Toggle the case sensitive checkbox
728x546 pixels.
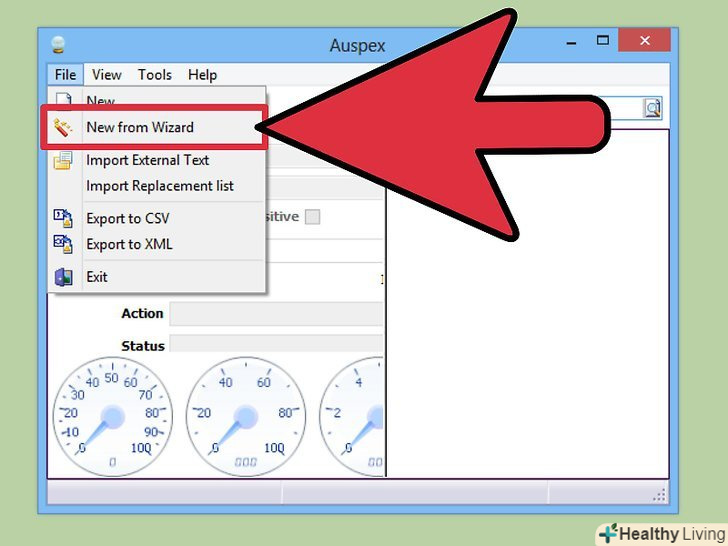click(x=312, y=217)
